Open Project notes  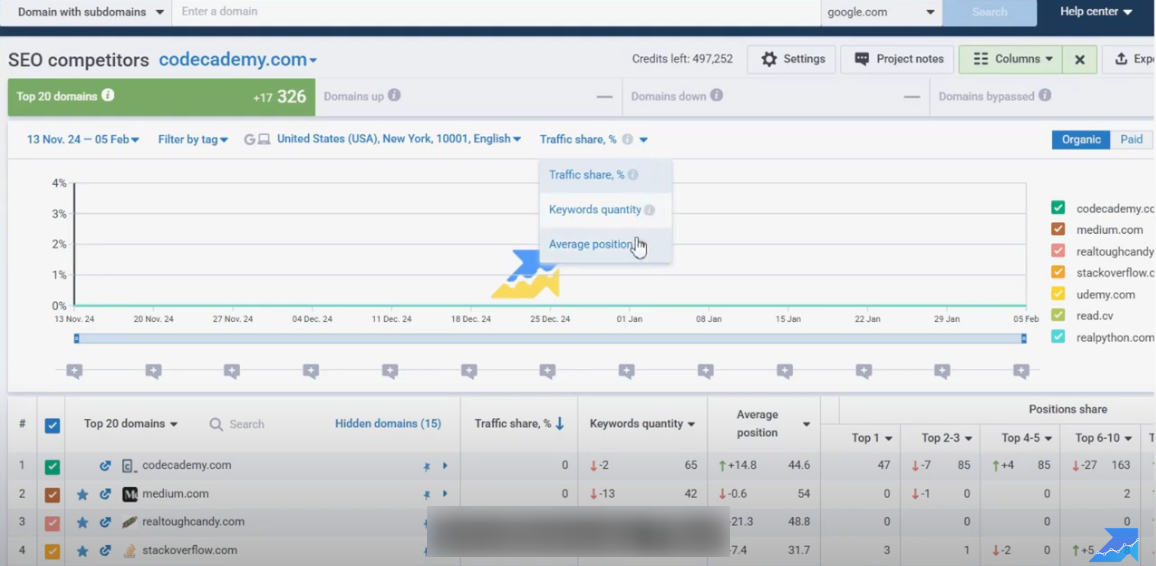897,60
